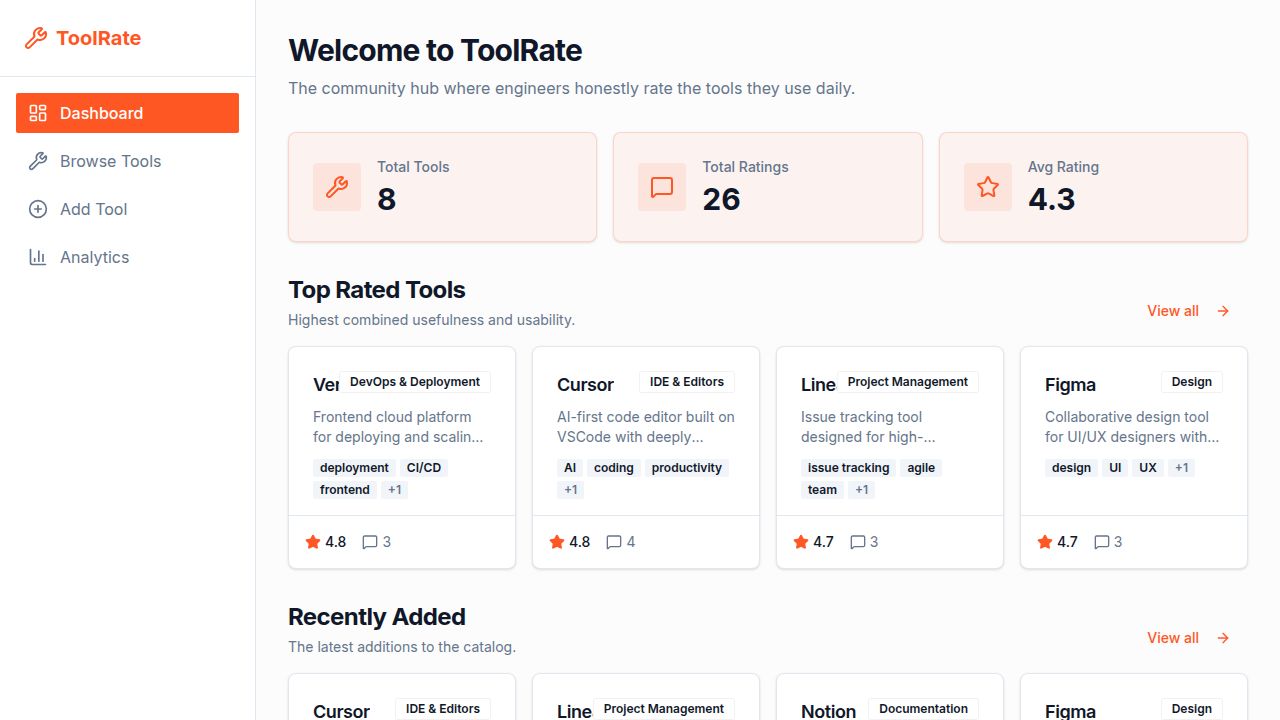Click the comment icon on Vercel card footer

[370, 542]
